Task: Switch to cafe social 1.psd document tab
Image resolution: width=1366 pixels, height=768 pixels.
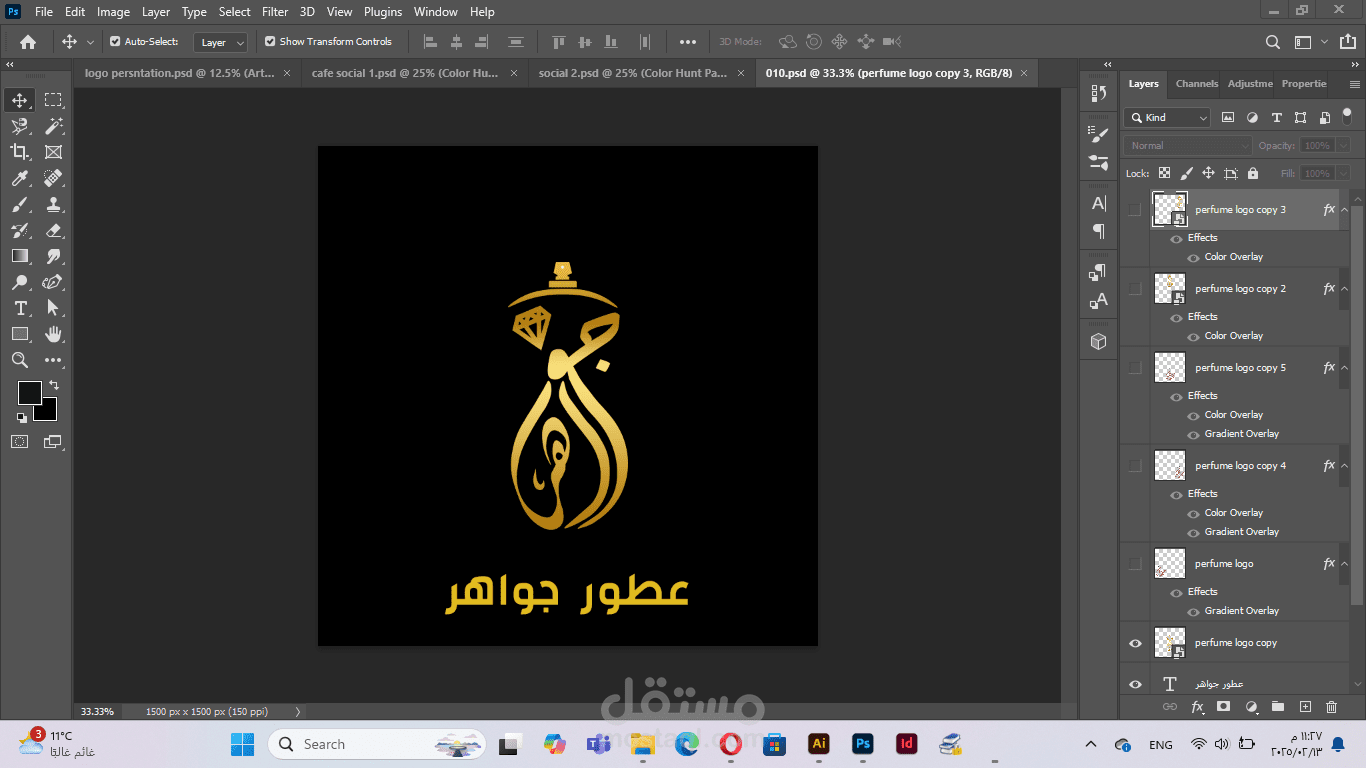Action: point(405,73)
